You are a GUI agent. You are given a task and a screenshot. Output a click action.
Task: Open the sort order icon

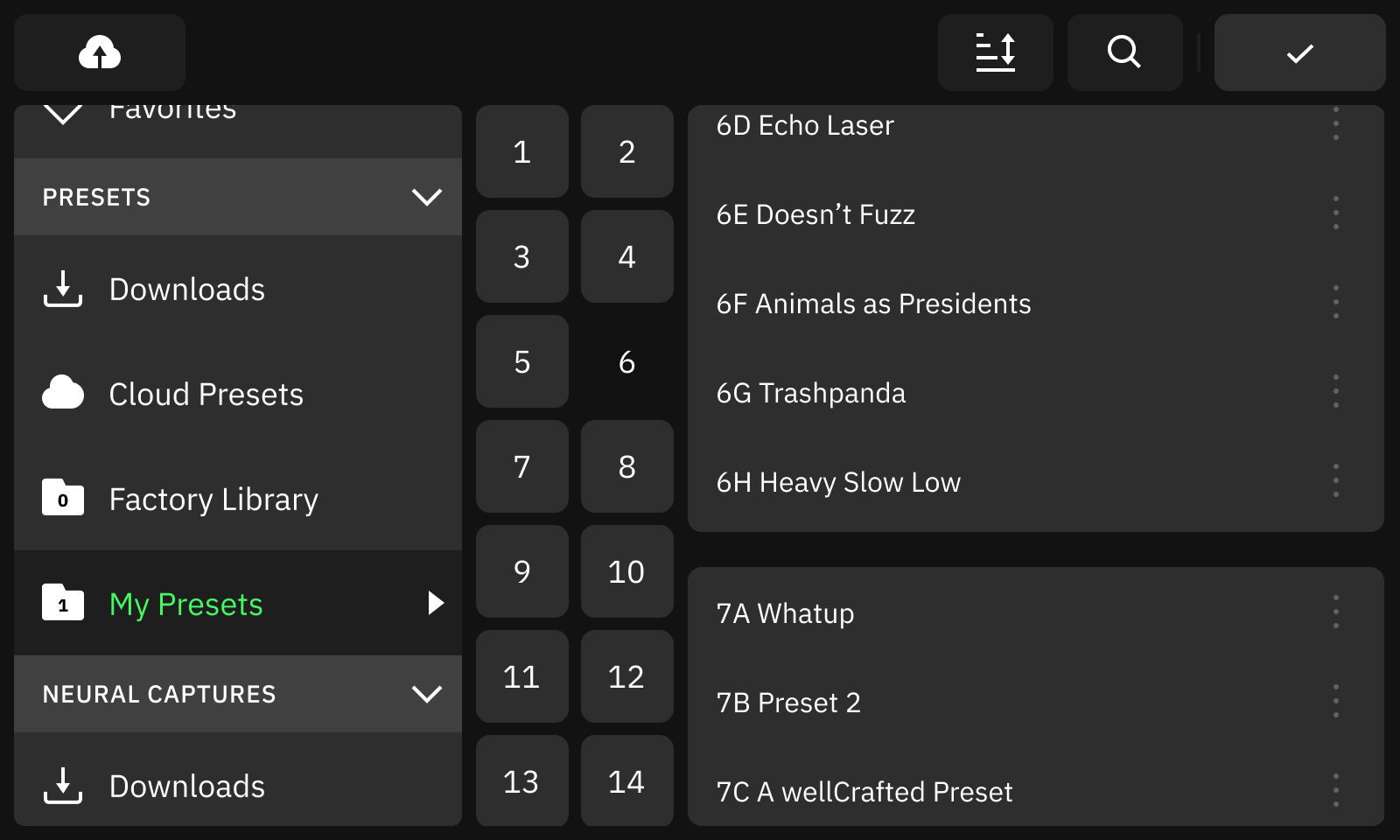tap(996, 52)
